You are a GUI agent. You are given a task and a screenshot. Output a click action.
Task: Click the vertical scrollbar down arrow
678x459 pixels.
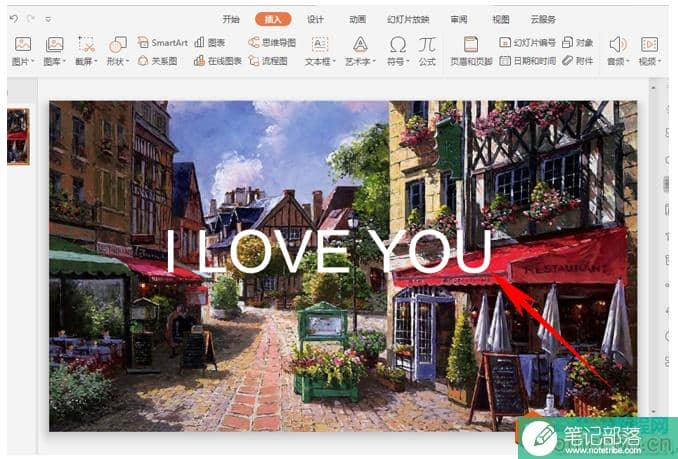click(x=653, y=411)
